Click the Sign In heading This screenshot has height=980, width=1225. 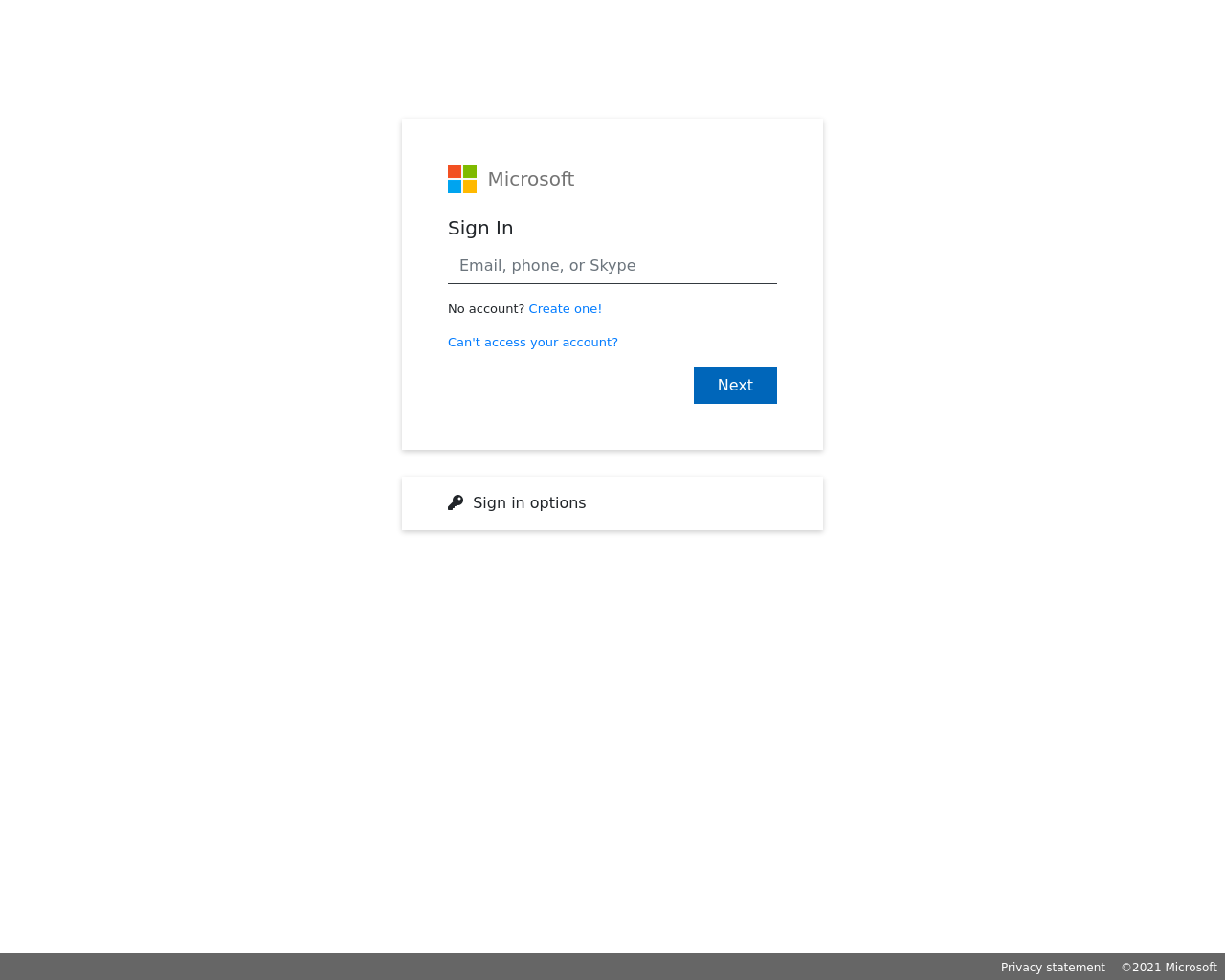480,228
